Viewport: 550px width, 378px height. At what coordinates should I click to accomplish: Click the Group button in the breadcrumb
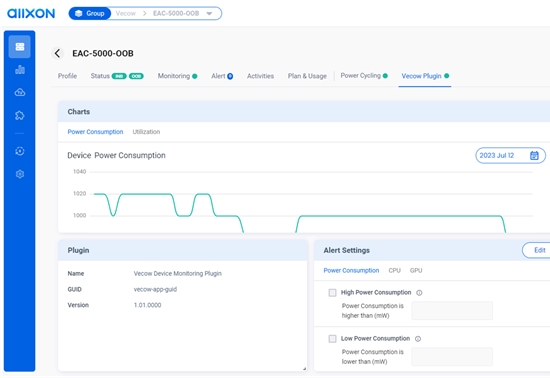pos(90,13)
